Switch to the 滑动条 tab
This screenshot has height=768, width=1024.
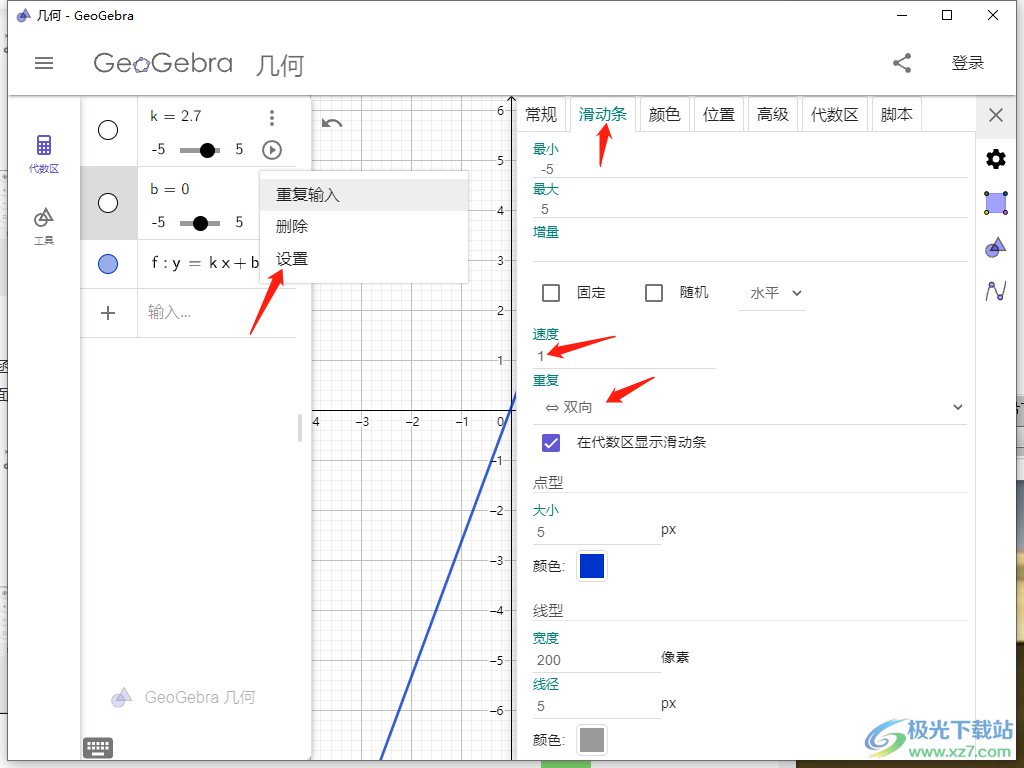tap(602, 114)
